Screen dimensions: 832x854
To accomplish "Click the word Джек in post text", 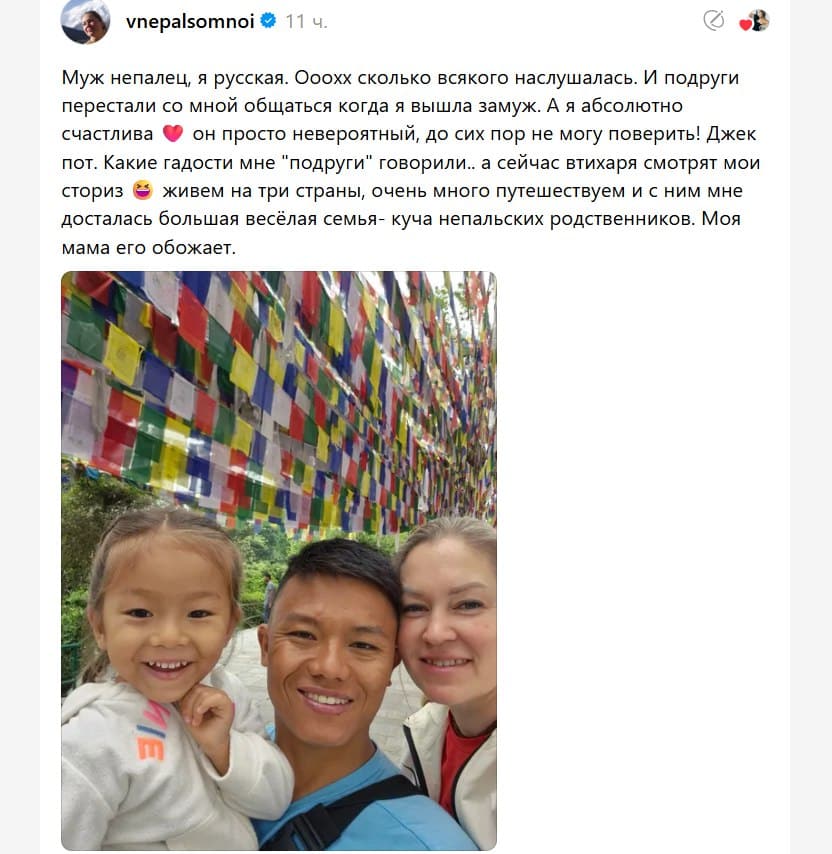I will click(731, 134).
